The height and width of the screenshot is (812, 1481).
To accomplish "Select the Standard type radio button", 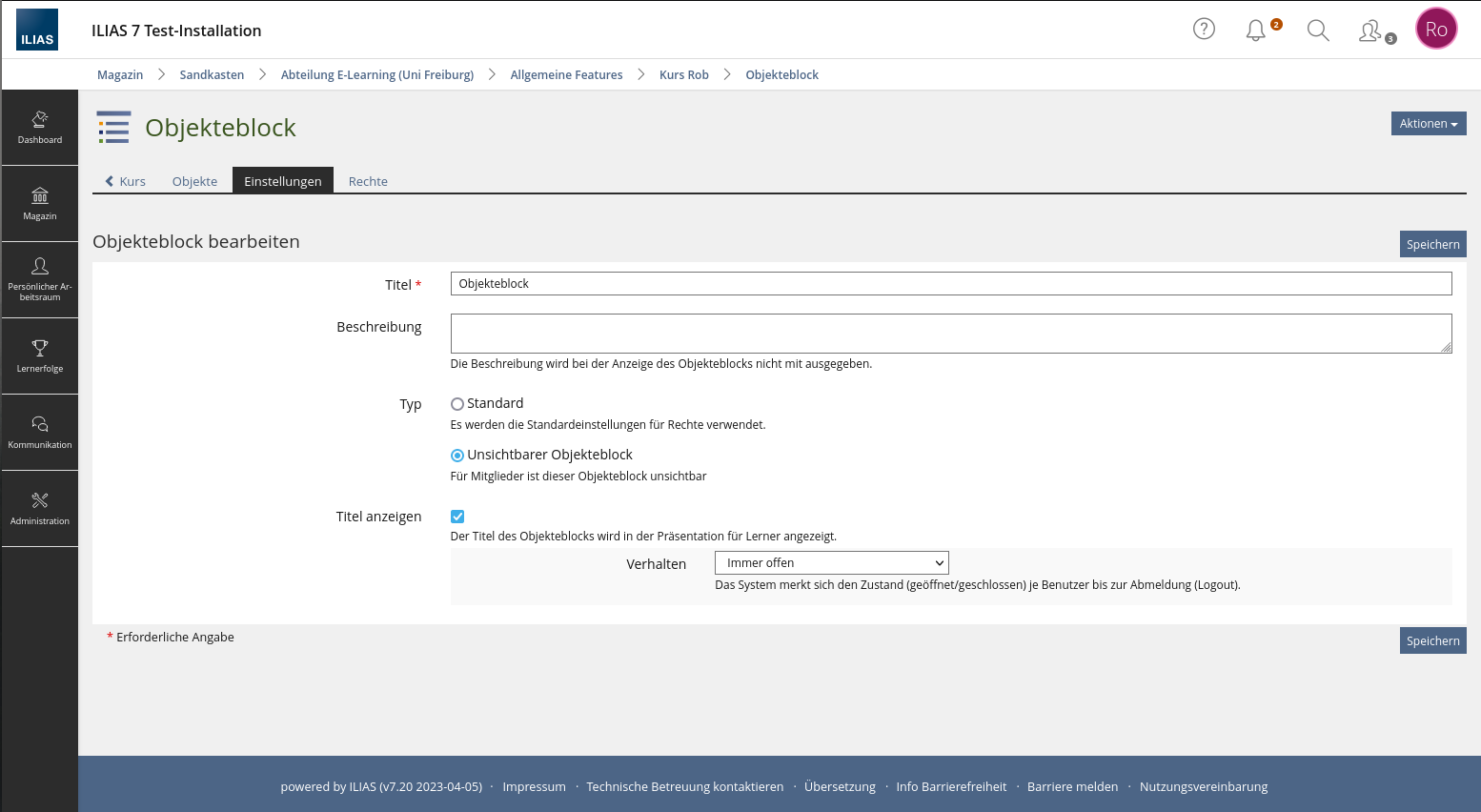I will 457,404.
